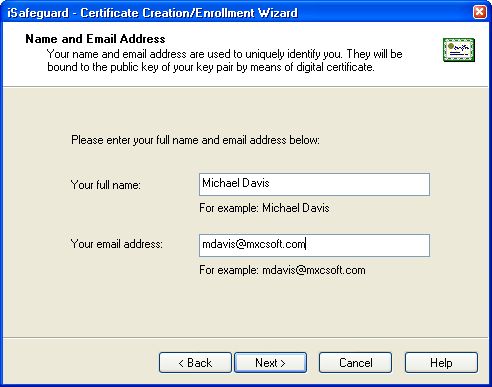Go back with the < Back button
The image size is (492, 387).
pos(195,363)
